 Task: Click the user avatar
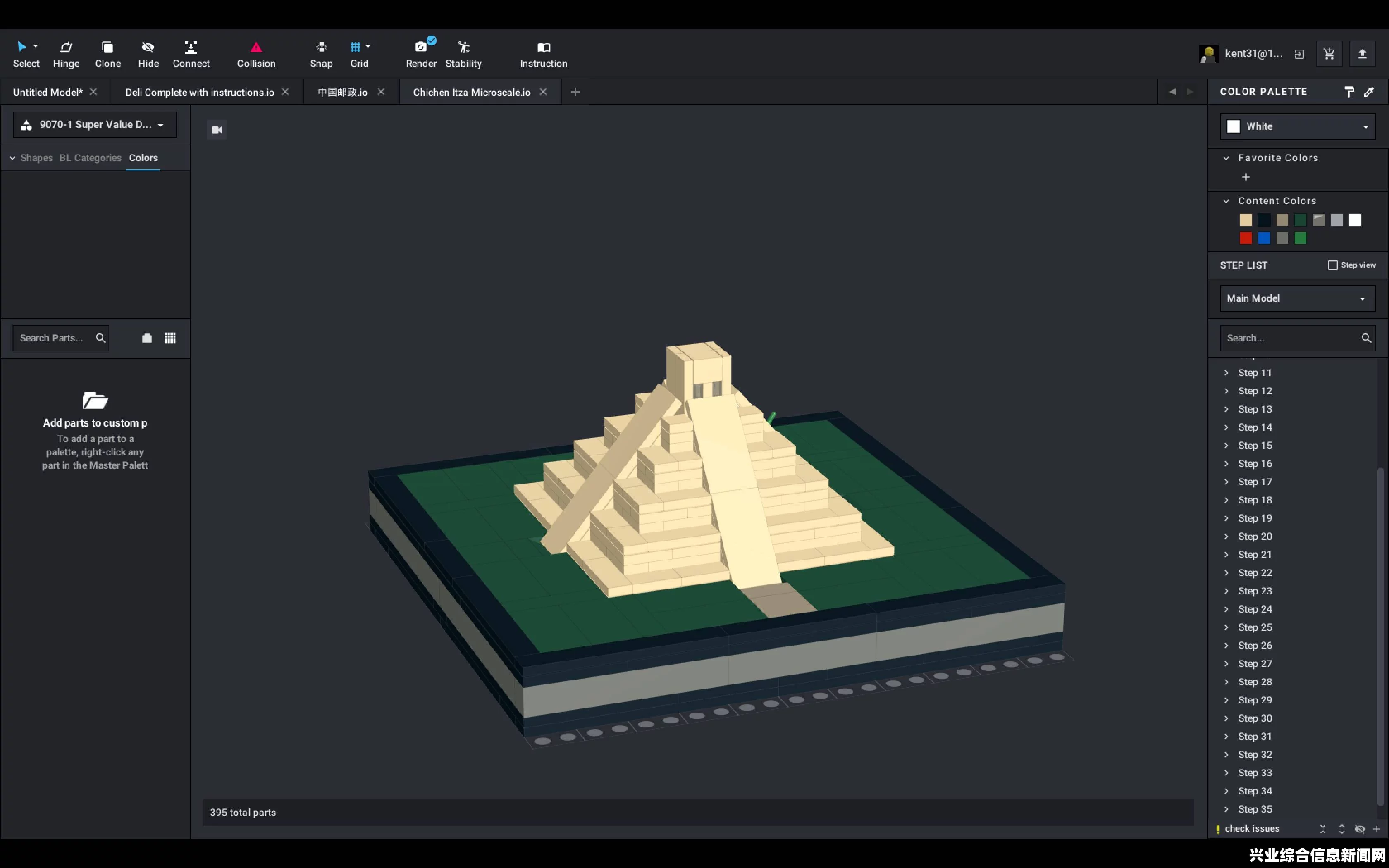tap(1208, 54)
